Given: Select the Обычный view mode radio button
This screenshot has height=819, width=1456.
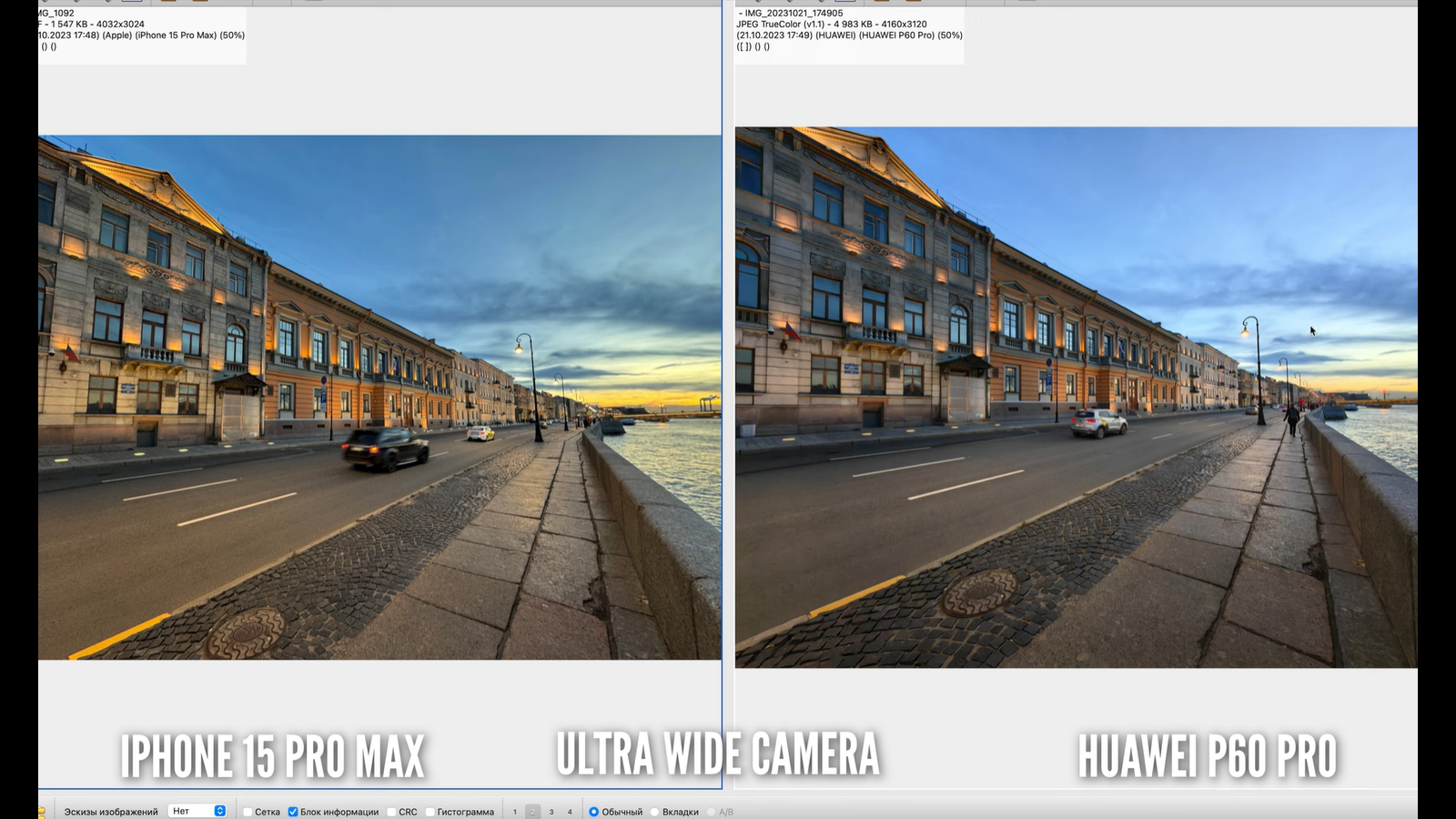Looking at the screenshot, I should pyautogui.click(x=593, y=812).
